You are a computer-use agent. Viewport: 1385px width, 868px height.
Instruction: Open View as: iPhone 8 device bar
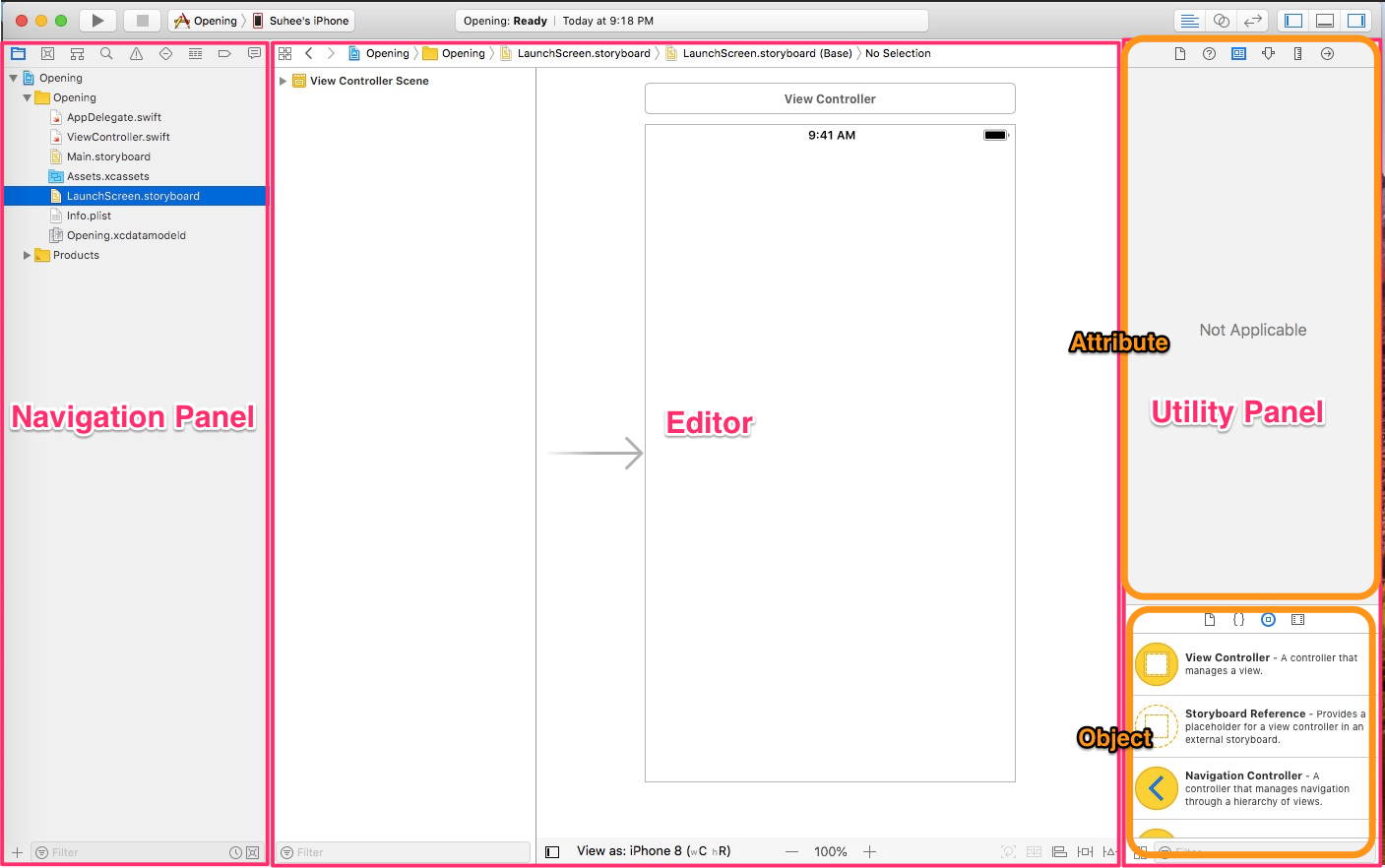tap(654, 851)
